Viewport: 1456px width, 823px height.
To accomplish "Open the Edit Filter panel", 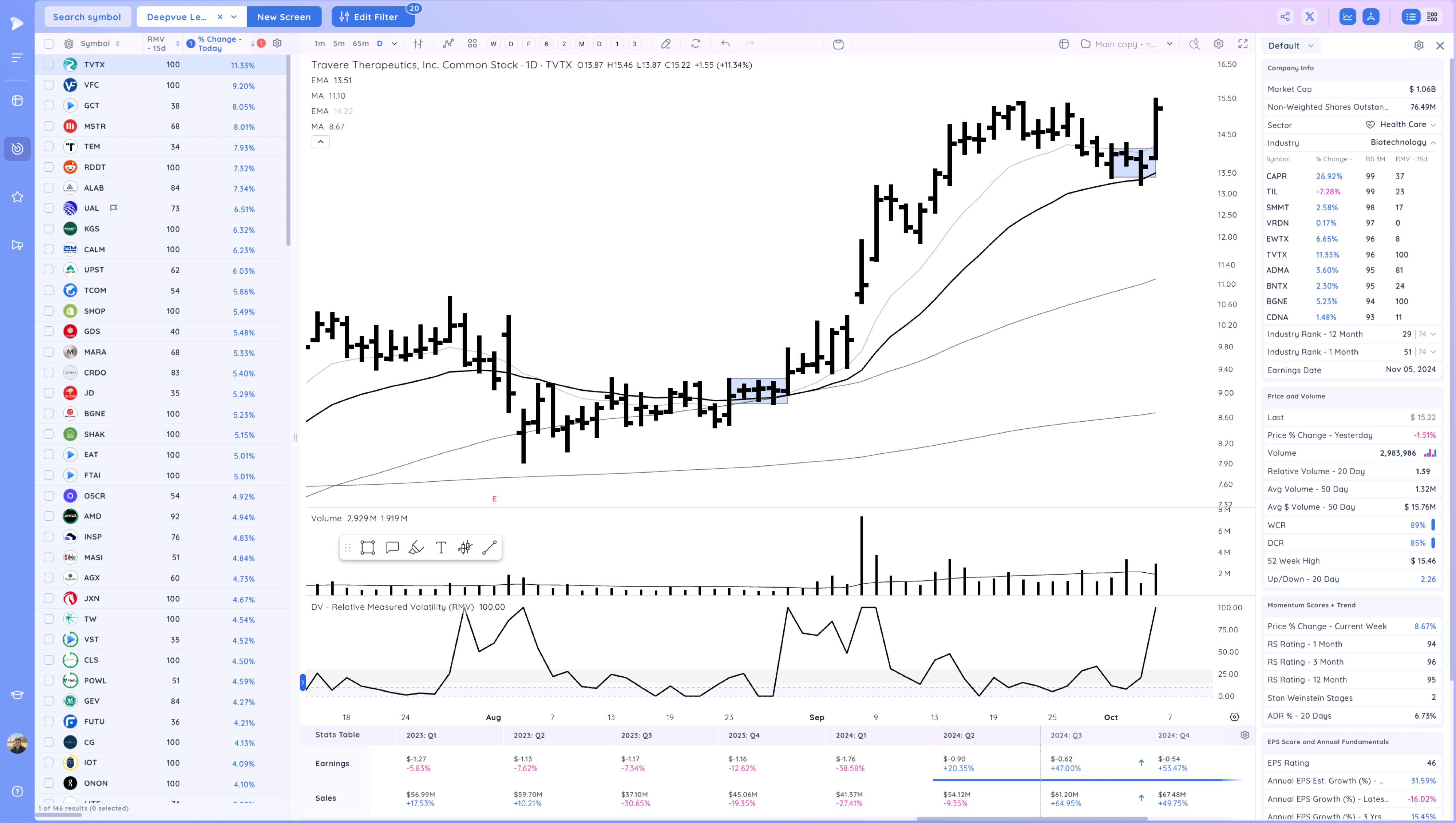I will point(373,16).
